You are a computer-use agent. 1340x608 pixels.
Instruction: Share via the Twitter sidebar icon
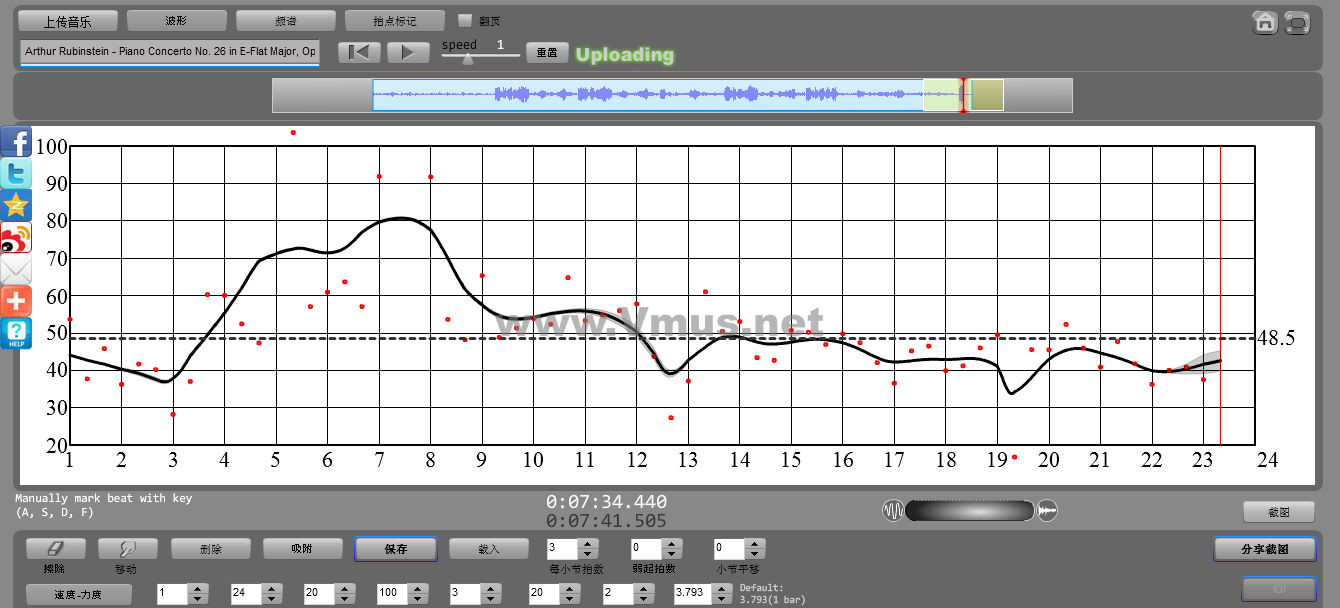[16, 174]
